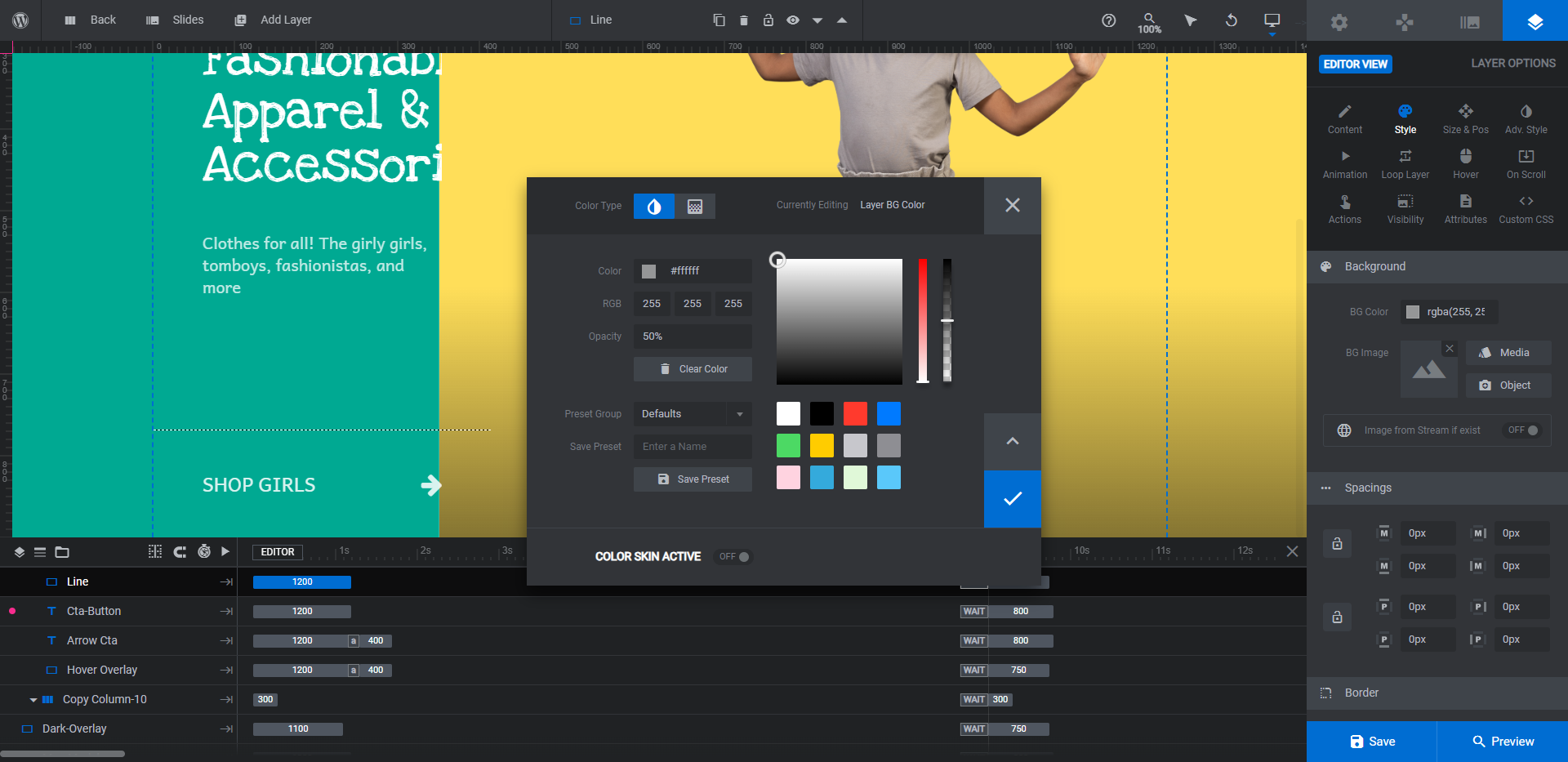Image resolution: width=1568 pixels, height=762 pixels.
Task: Click the layer lock icon in top toolbar
Action: (768, 20)
